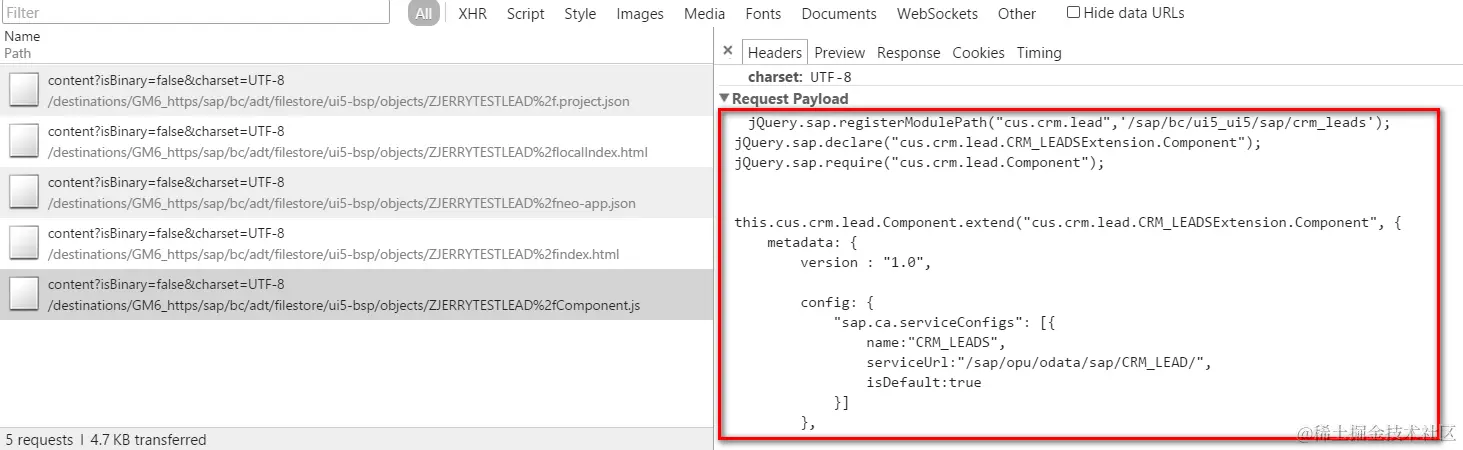Select the localIndex.html request row
Viewport: 1463px width, 450px height.
(x=357, y=142)
